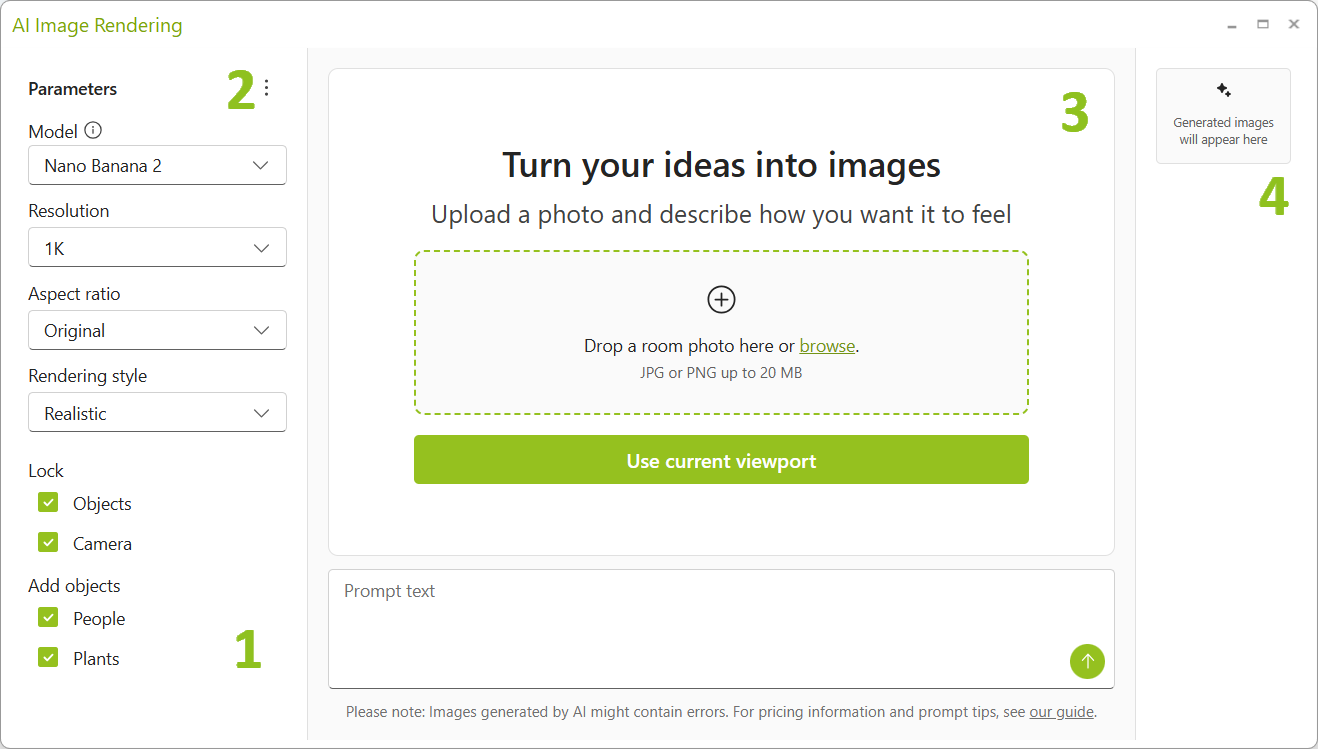Open the Resolution dropdown showing 1K

pyautogui.click(x=157, y=248)
